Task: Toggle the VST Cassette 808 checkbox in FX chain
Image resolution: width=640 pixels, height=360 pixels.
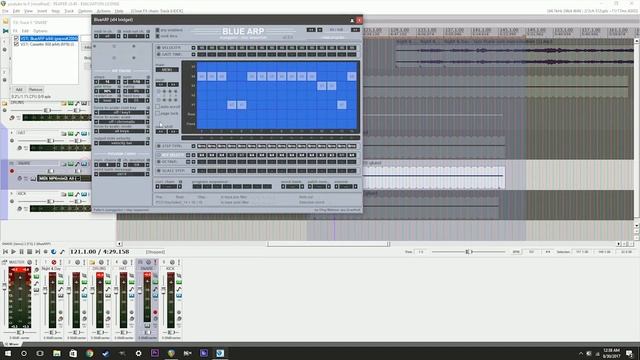Action: (16, 44)
